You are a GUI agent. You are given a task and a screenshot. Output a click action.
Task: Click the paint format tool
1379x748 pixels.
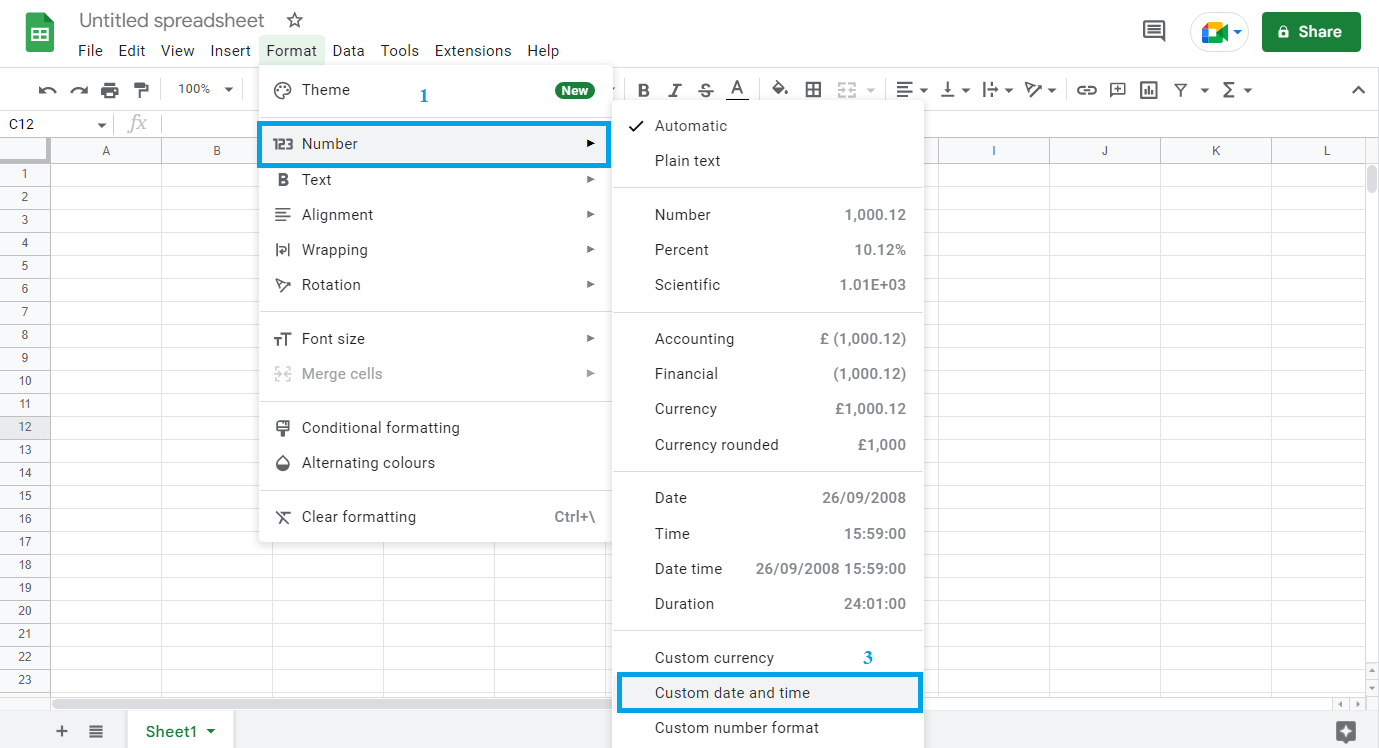point(142,89)
